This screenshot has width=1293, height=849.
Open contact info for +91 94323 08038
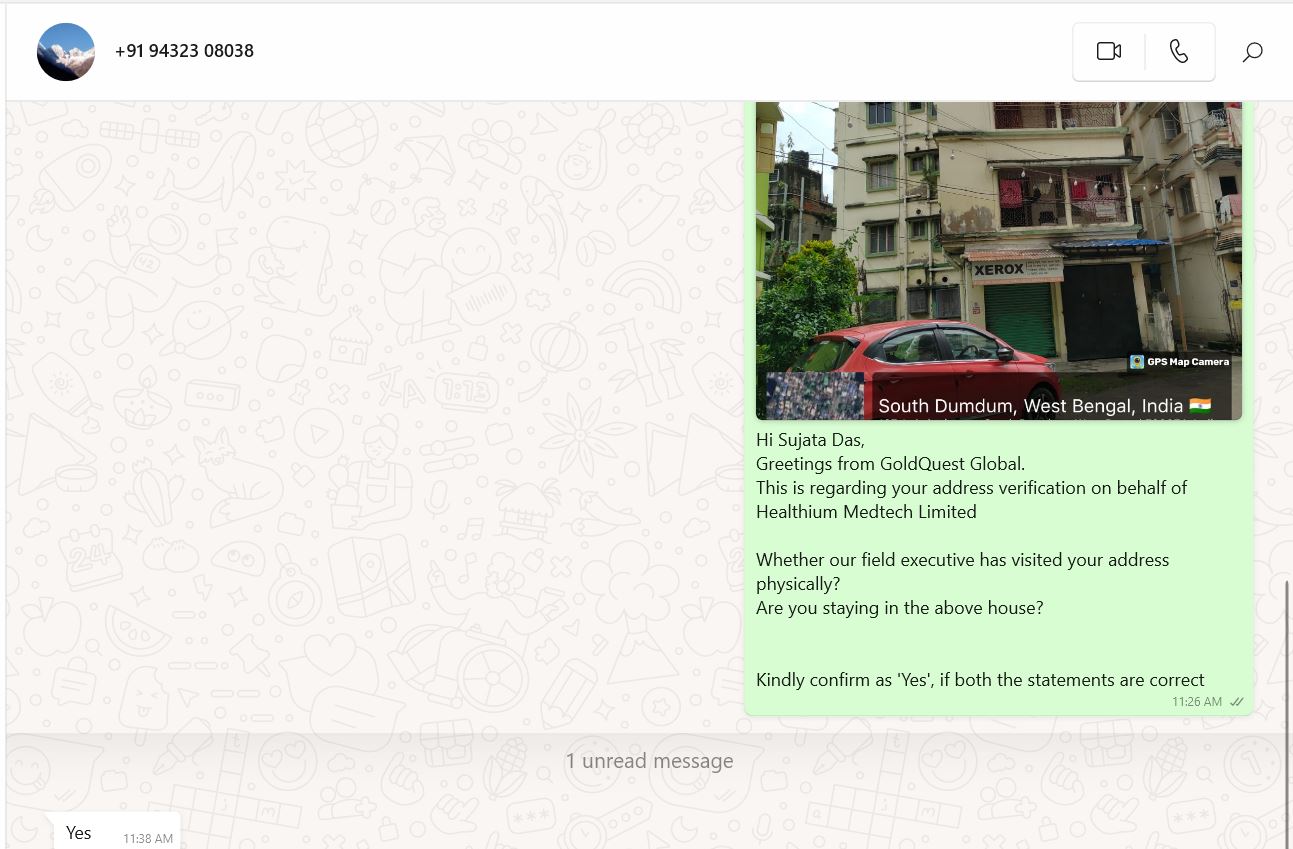pyautogui.click(x=184, y=51)
